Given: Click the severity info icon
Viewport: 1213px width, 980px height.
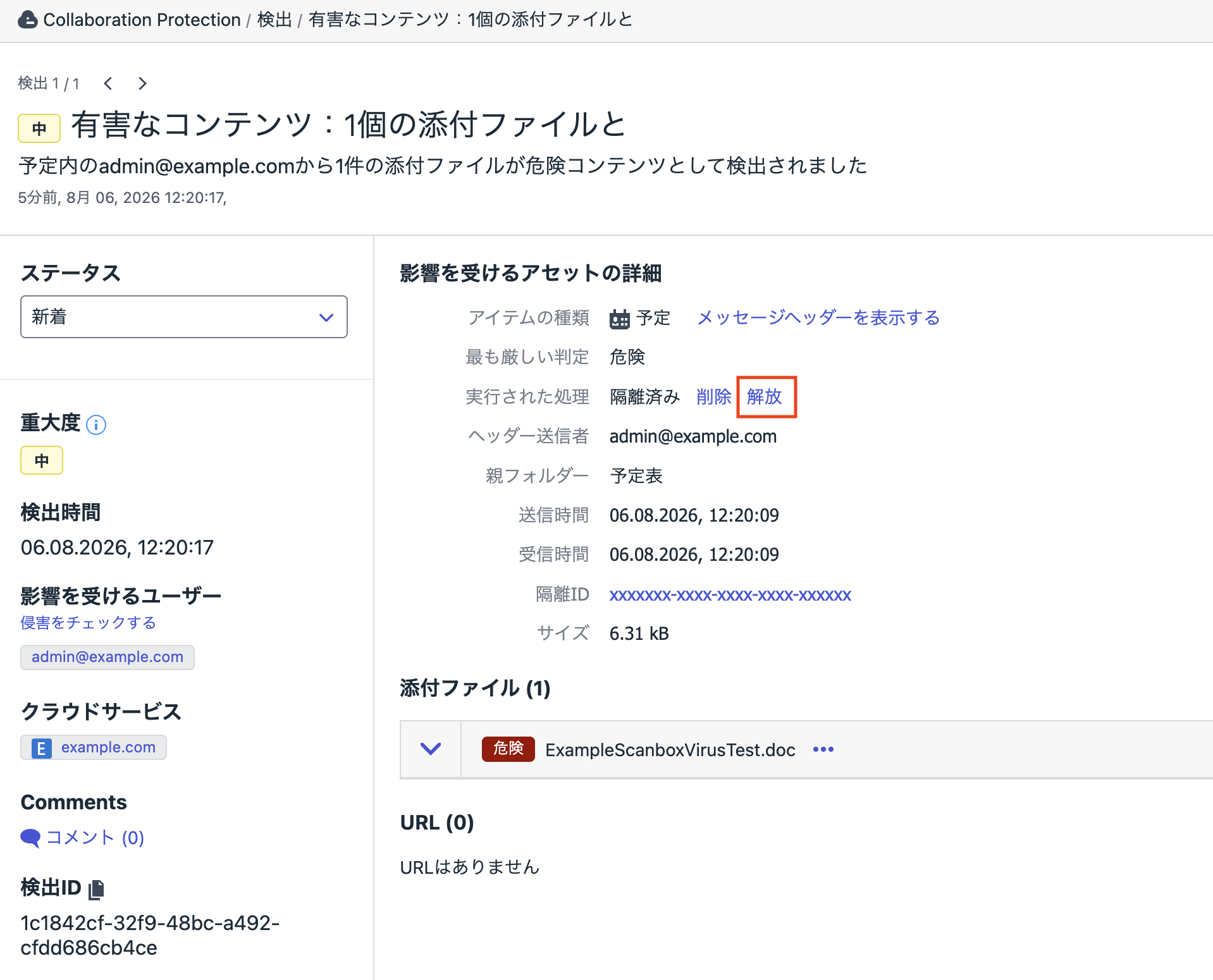Looking at the screenshot, I should click(x=96, y=424).
